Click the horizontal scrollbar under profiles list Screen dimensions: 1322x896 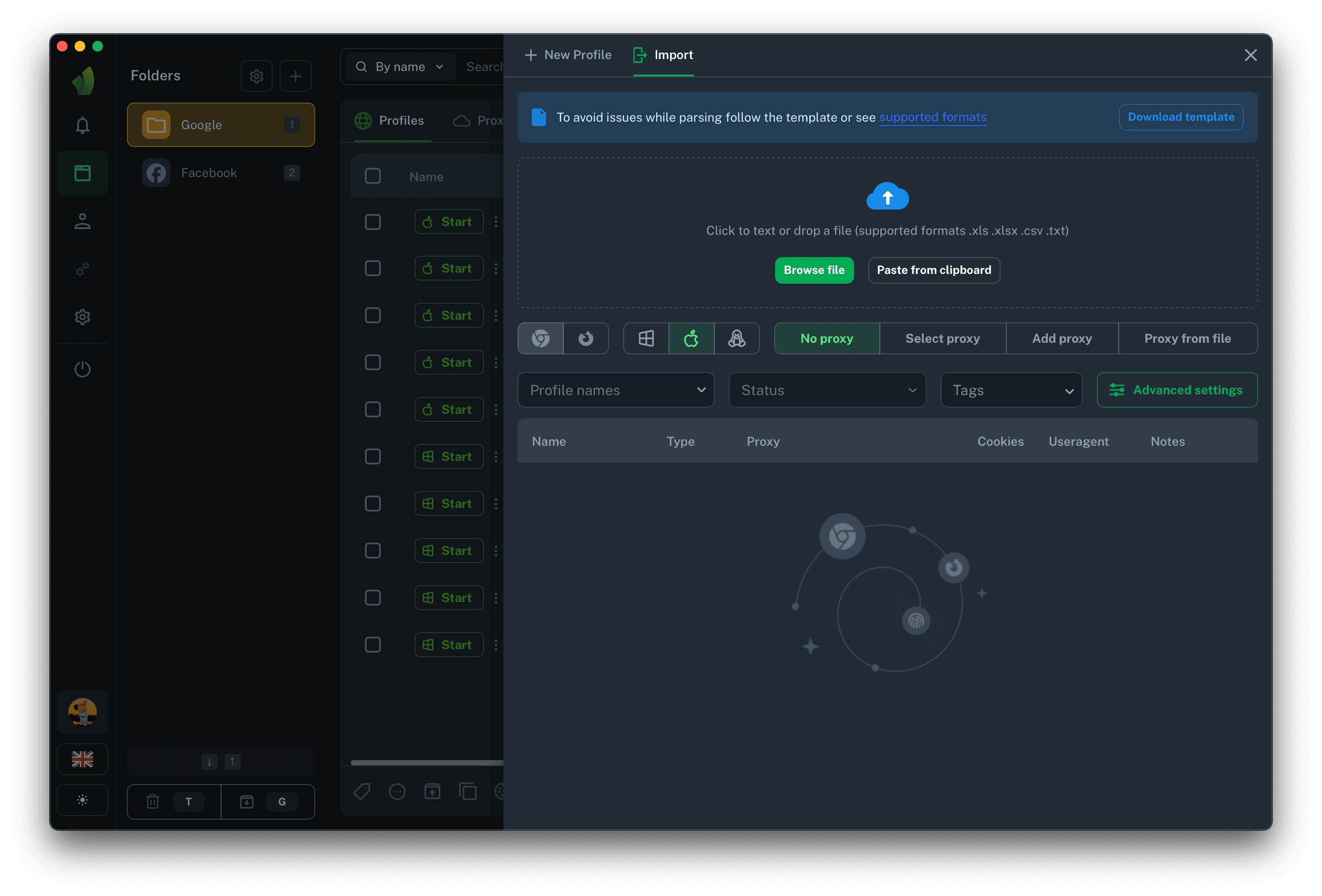(427, 763)
